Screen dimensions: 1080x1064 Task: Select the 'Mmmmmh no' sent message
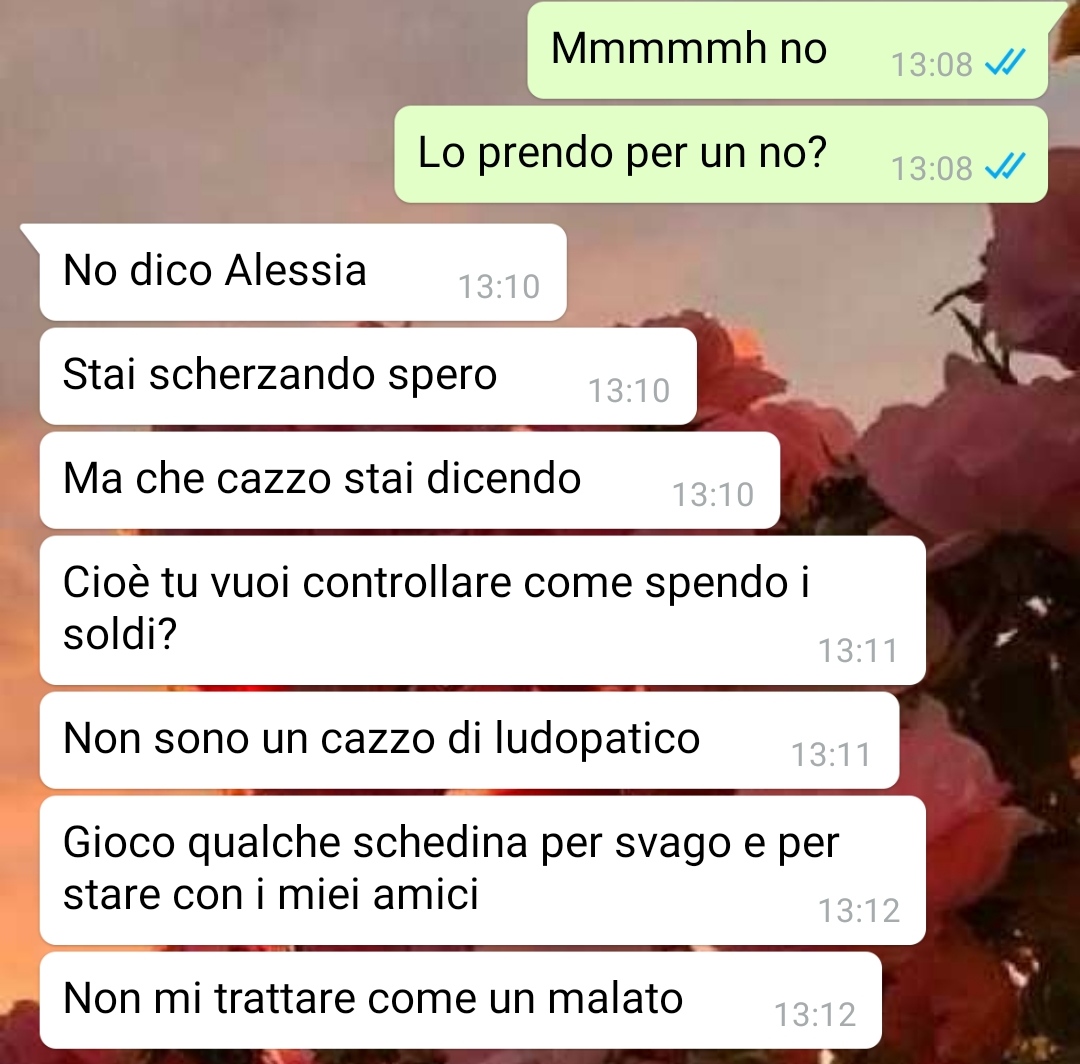(x=787, y=50)
